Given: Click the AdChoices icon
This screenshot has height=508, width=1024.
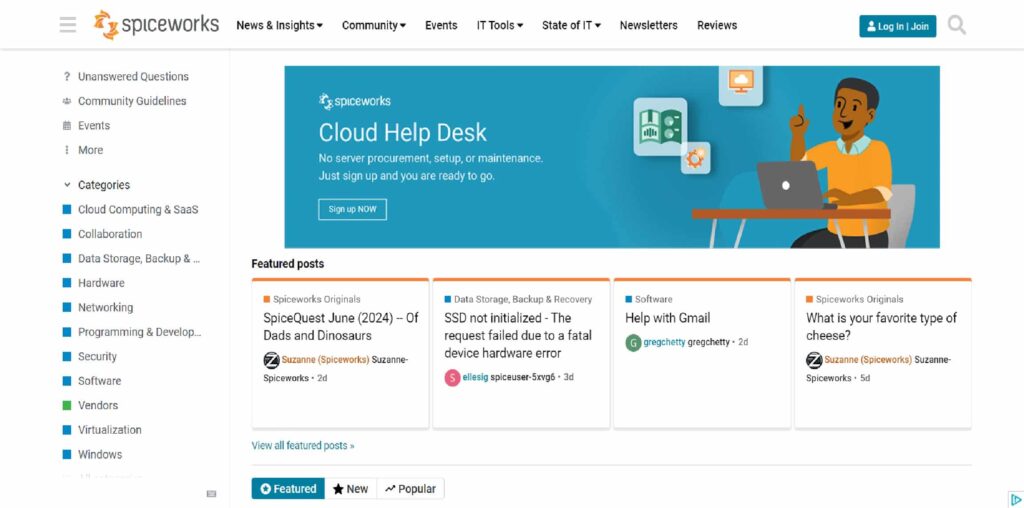Looking at the screenshot, I should (1016, 500).
